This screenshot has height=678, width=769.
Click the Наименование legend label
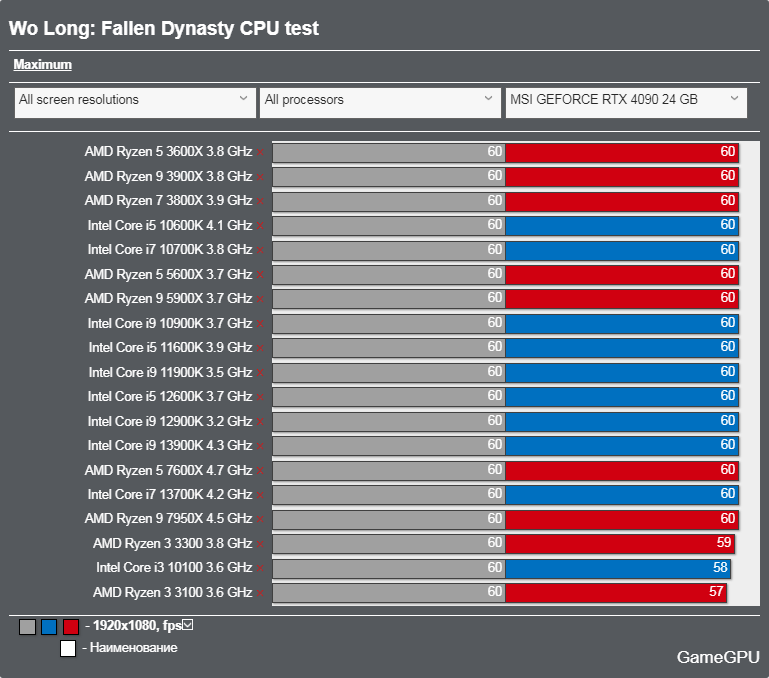click(x=133, y=648)
